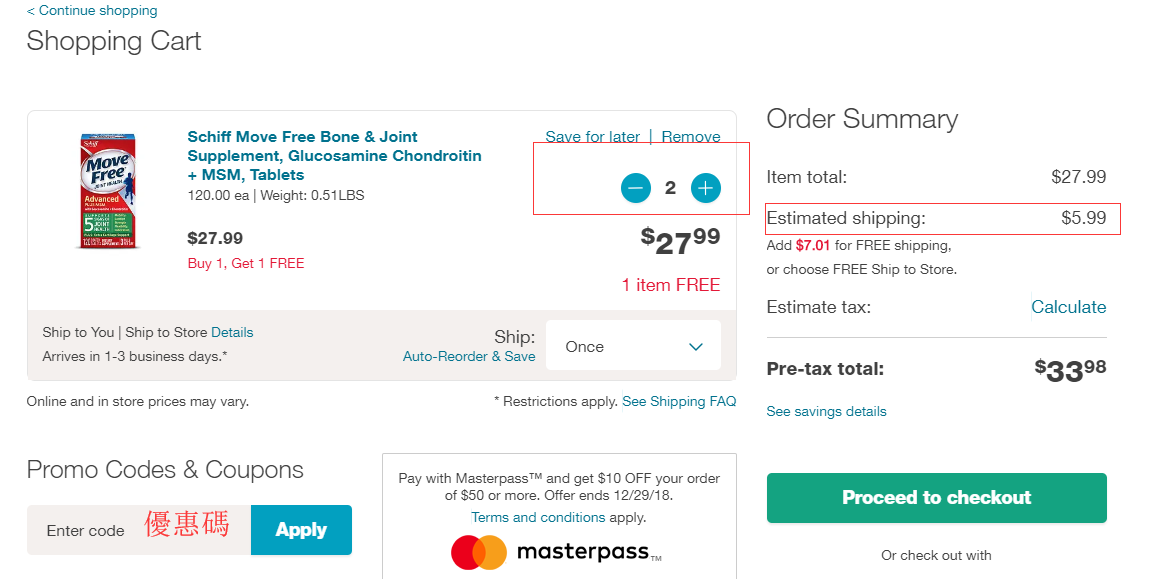This screenshot has height=579, width=1155.
Task: Click the Continue shopping link
Action: [x=92, y=10]
